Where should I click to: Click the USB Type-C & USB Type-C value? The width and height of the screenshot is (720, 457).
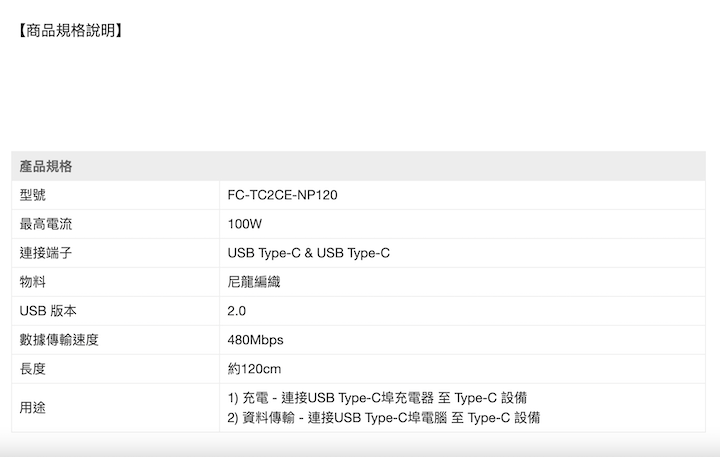tap(309, 253)
